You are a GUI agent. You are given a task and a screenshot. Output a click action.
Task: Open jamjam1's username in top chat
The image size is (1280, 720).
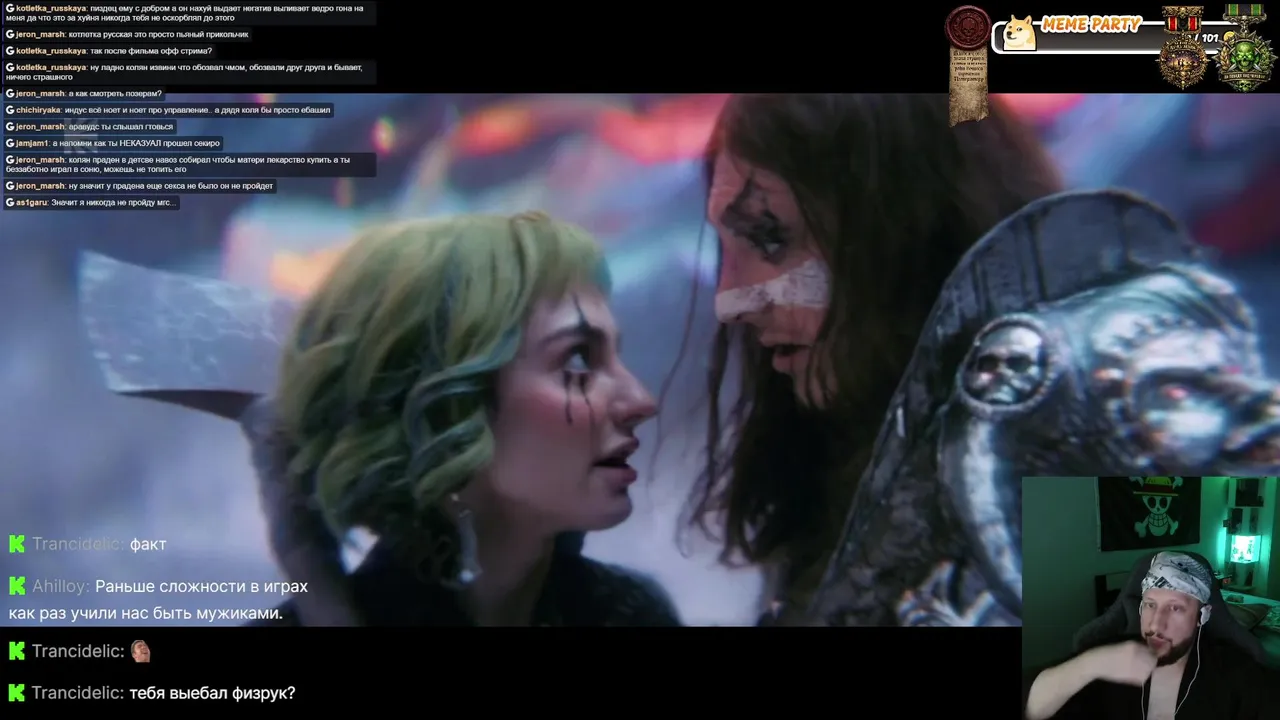click(x=32, y=143)
